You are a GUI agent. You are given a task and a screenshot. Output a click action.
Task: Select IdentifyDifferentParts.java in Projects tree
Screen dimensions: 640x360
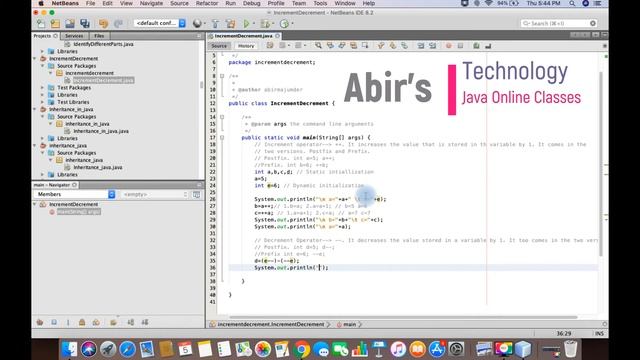pos(103,44)
